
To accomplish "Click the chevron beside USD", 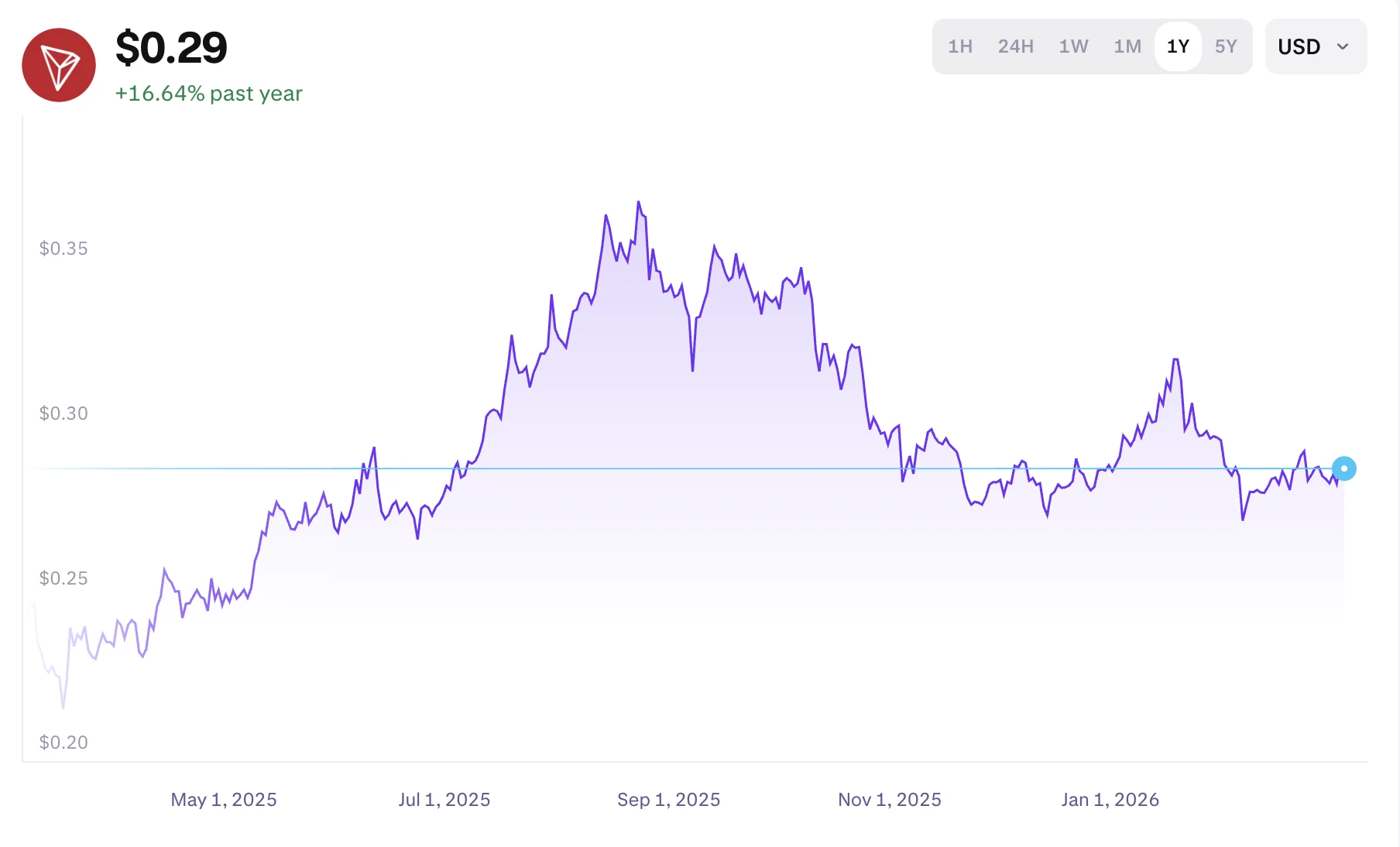I will (1343, 46).
